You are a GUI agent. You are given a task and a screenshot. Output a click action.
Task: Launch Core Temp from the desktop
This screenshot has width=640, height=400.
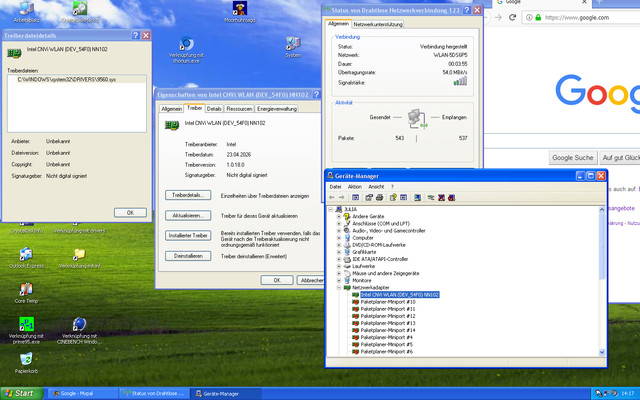(x=26, y=293)
